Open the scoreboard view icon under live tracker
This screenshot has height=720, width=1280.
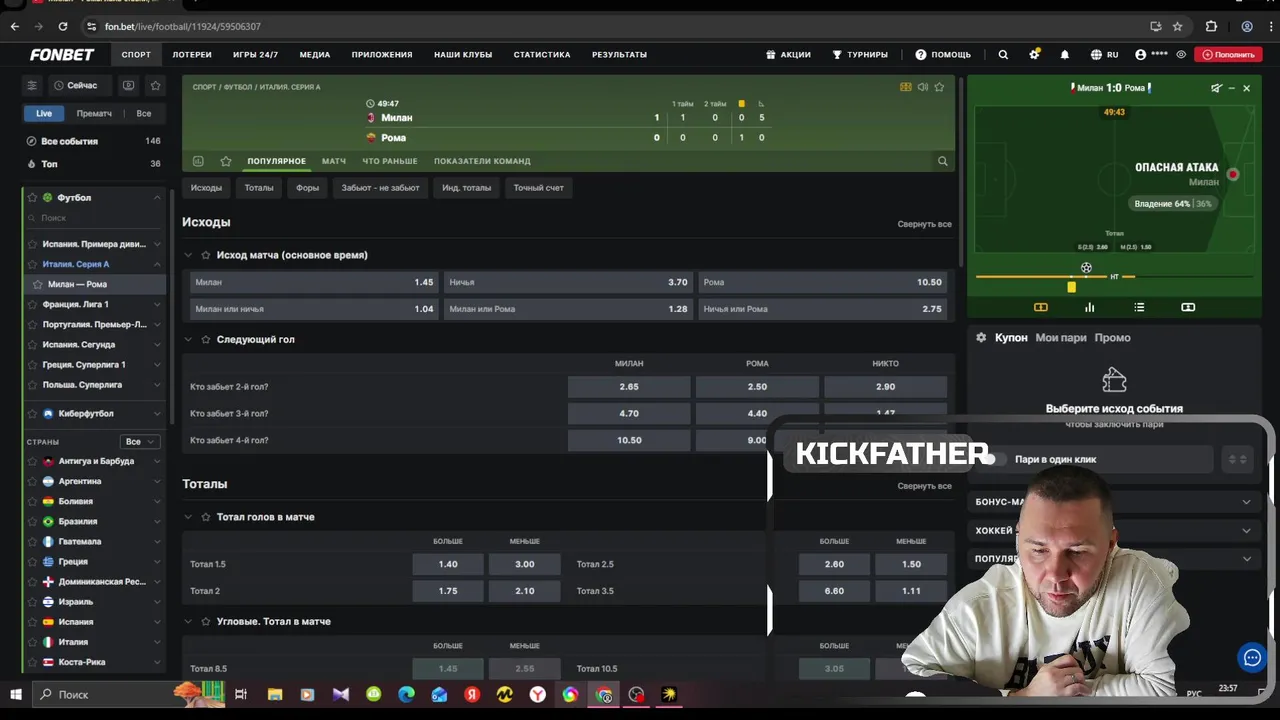(x=1188, y=307)
